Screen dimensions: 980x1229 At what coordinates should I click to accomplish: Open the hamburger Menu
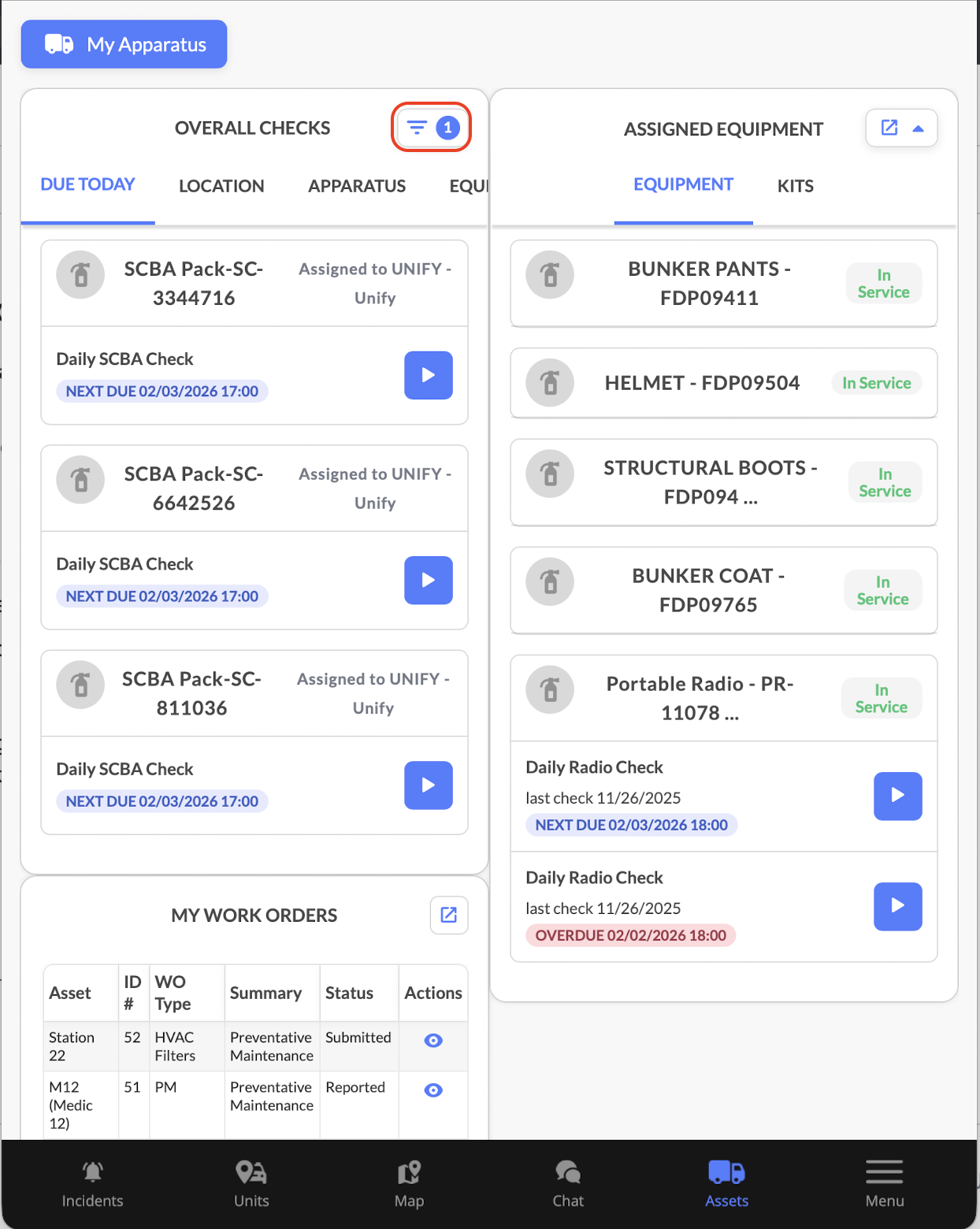884,1183
